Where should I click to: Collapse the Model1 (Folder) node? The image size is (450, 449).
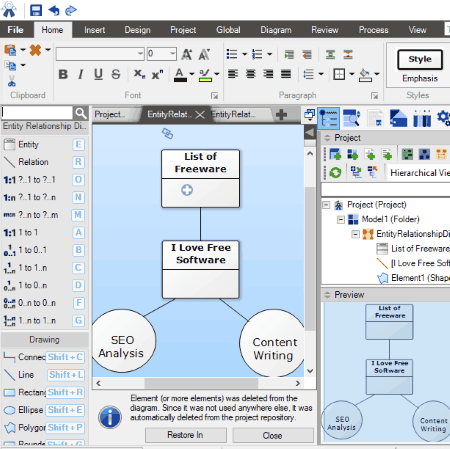coord(341,219)
